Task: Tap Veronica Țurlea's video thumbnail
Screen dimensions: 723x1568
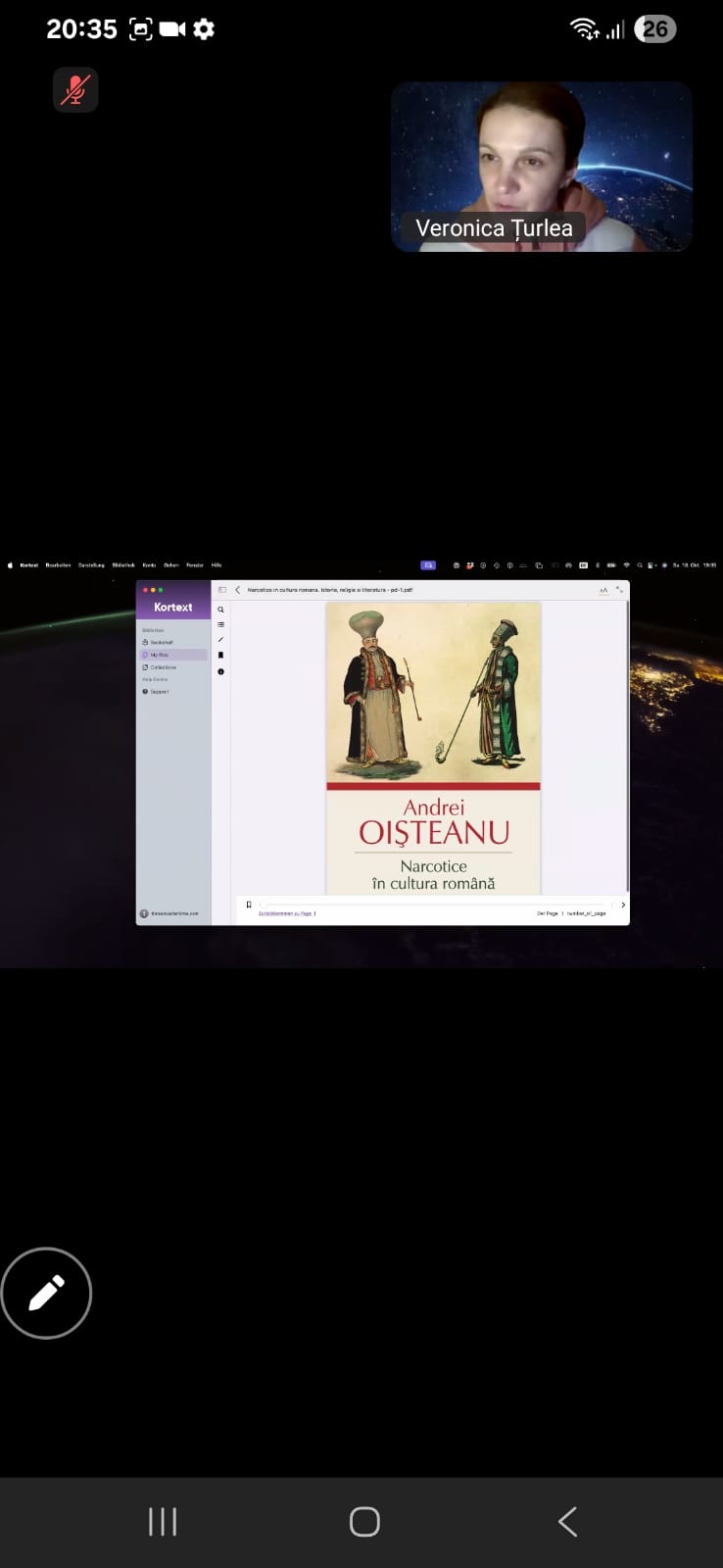Action: [542, 167]
